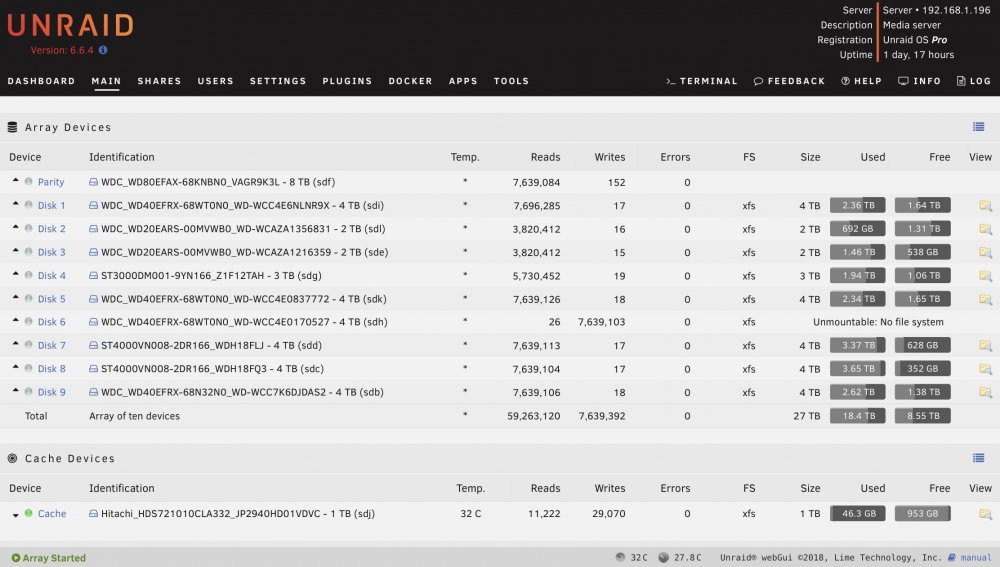Click drive icon beside WDC_WD20EARS sdl

pos(93,228)
